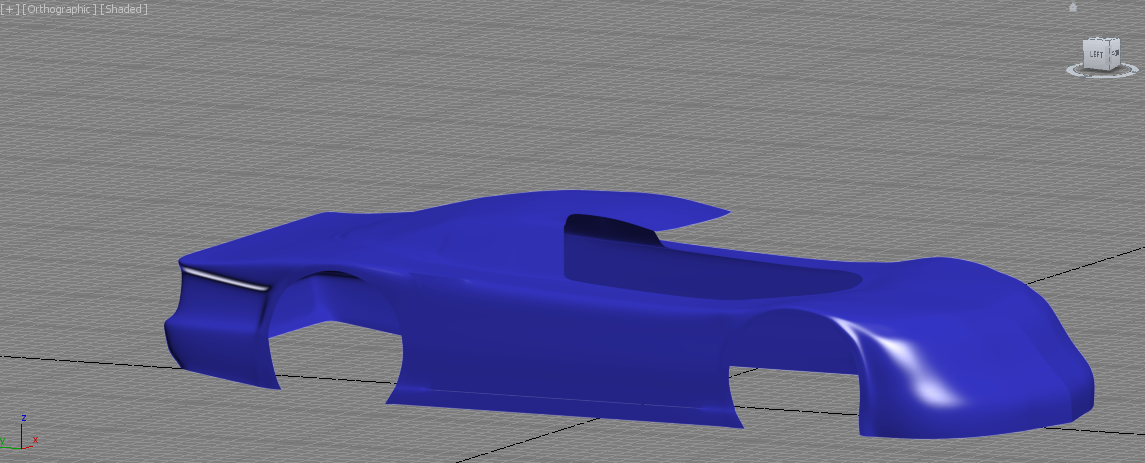The image size is (1145, 463).
Task: Open the Orthographic point-of-view menu
Action: pos(59,9)
